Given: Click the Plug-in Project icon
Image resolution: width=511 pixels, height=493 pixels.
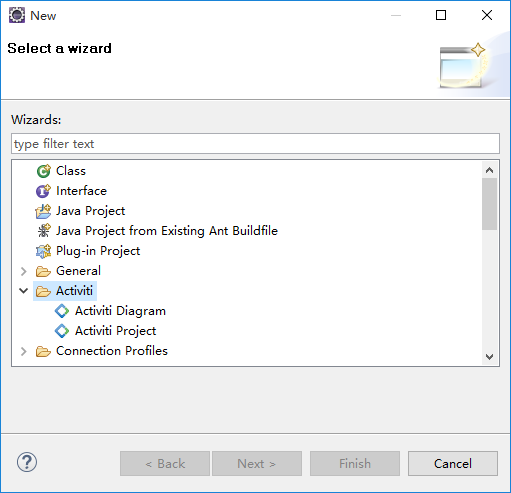Looking at the screenshot, I should [43, 251].
